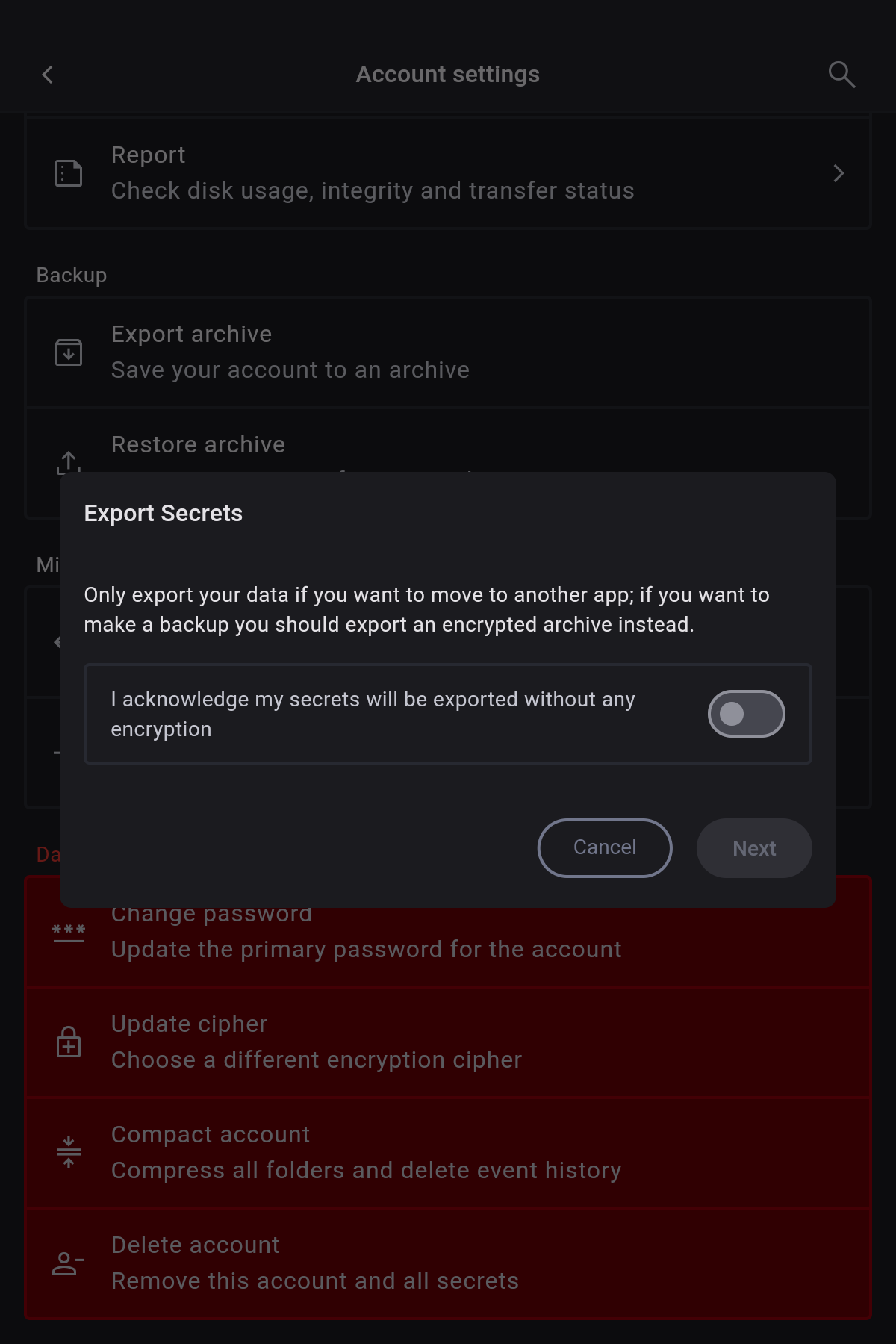Viewport: 896px width, 1344px height.
Task: Select the Delete account option
Action: coord(448,1263)
